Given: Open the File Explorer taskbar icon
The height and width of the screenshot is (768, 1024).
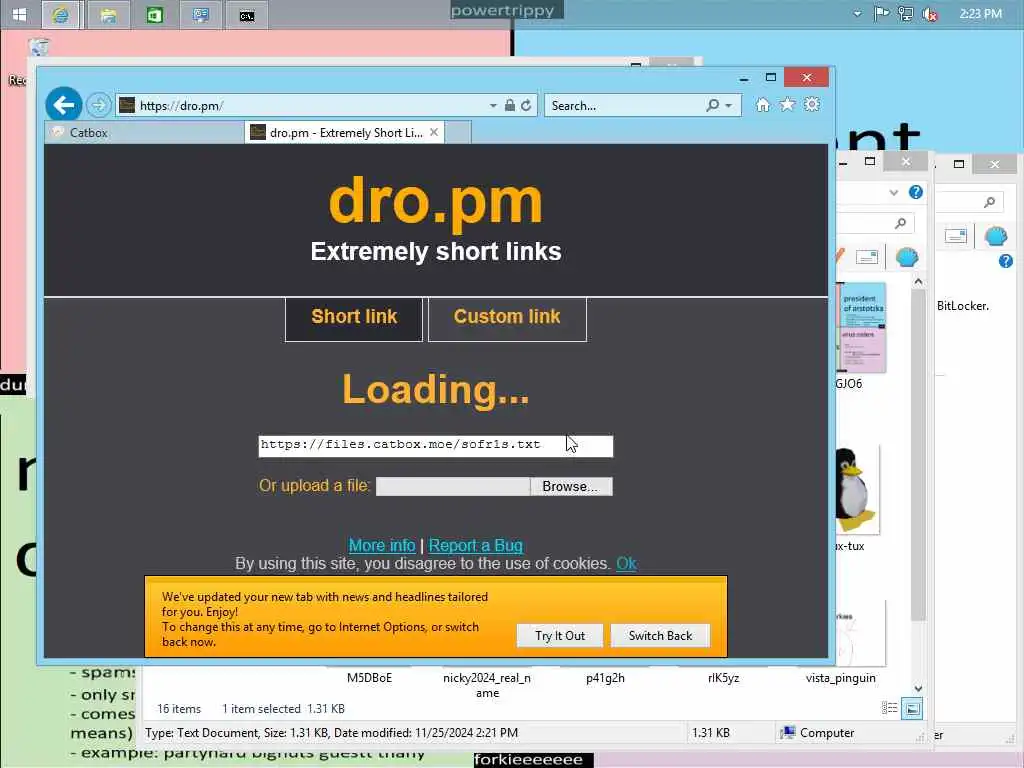Looking at the screenshot, I should click(108, 15).
